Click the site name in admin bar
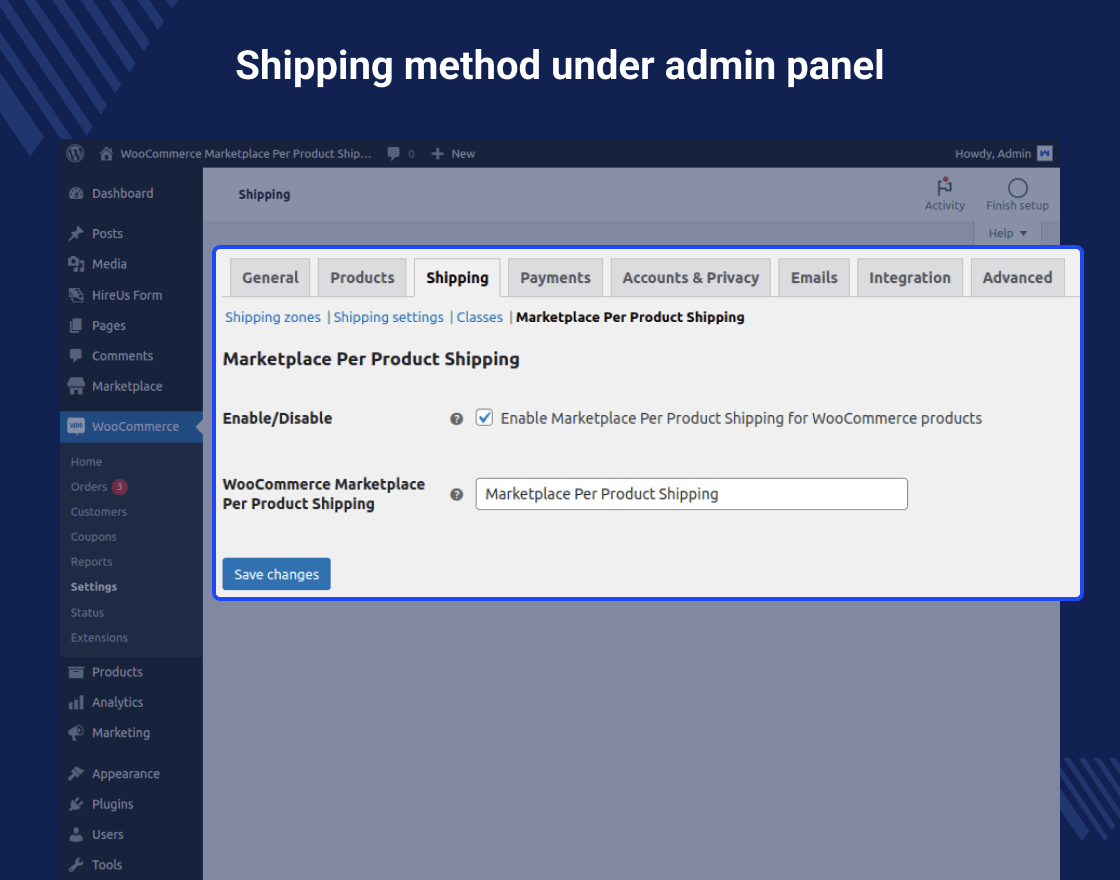This screenshot has width=1120, height=880. point(246,154)
